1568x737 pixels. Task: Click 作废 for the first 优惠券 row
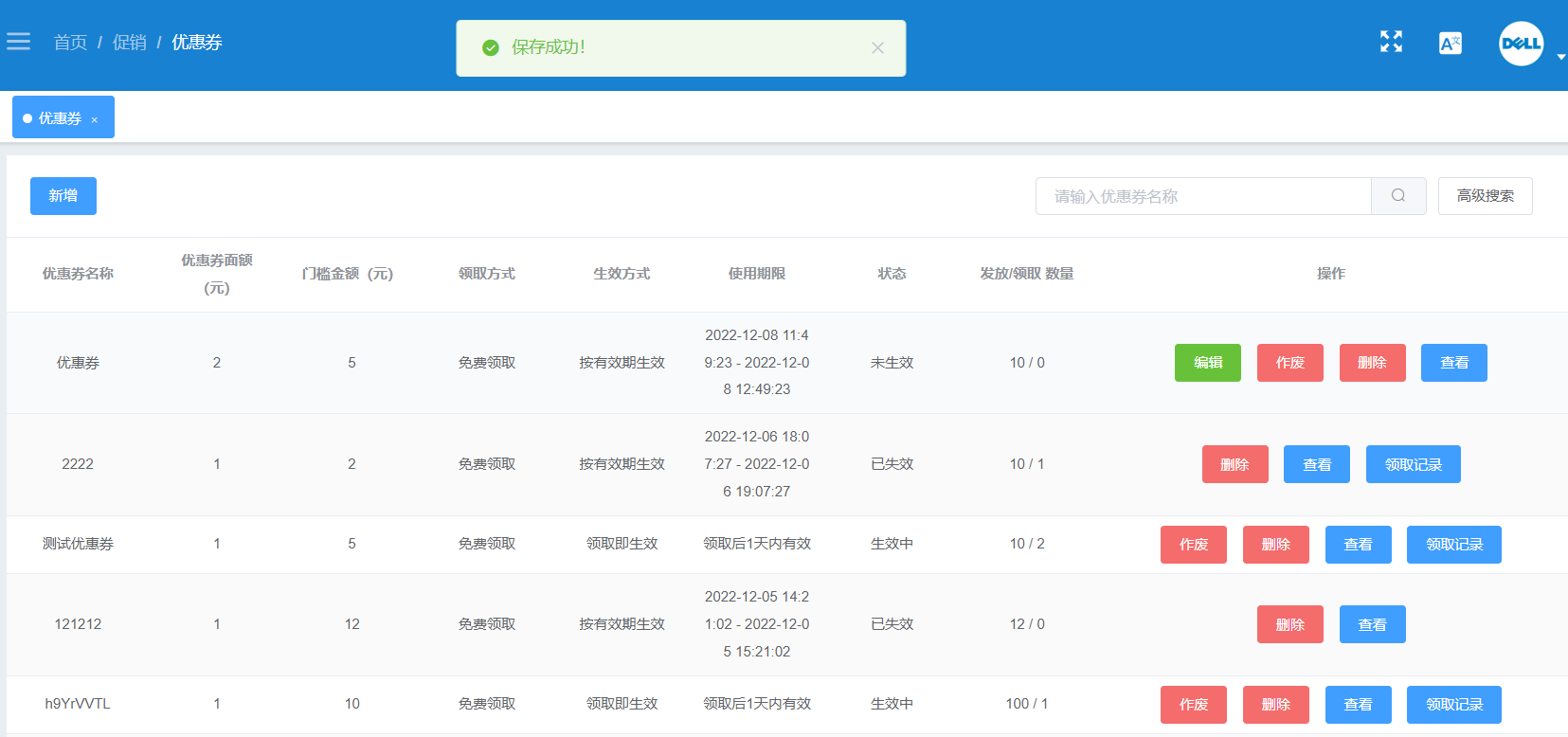click(x=1290, y=363)
